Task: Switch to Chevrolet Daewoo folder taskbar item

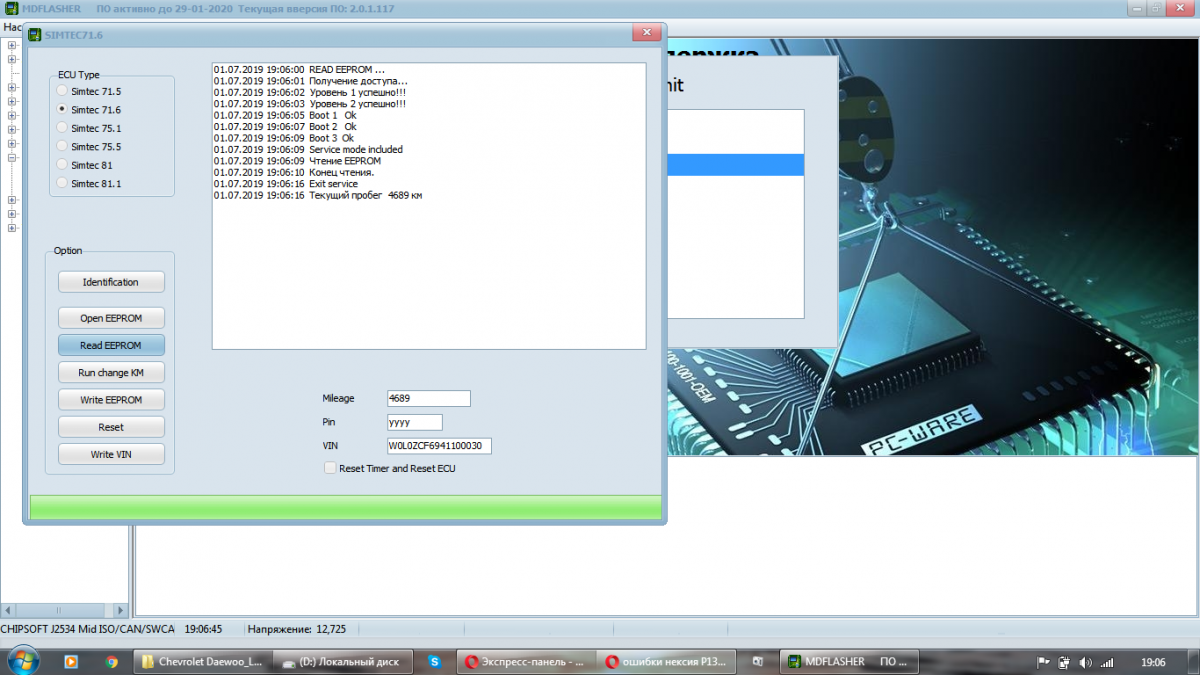Action: [202, 661]
